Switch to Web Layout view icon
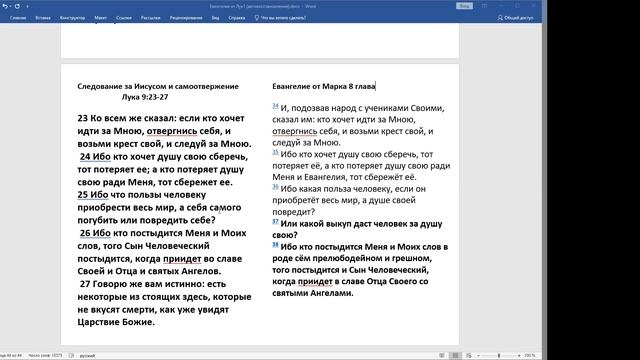640x360 pixels. [469, 356]
